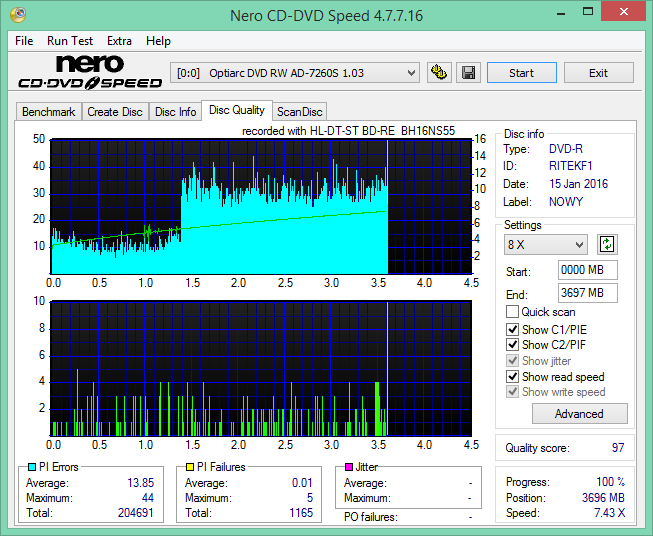Click the disabled Show write speed checkbox
The width and height of the screenshot is (653, 536).
512,392
